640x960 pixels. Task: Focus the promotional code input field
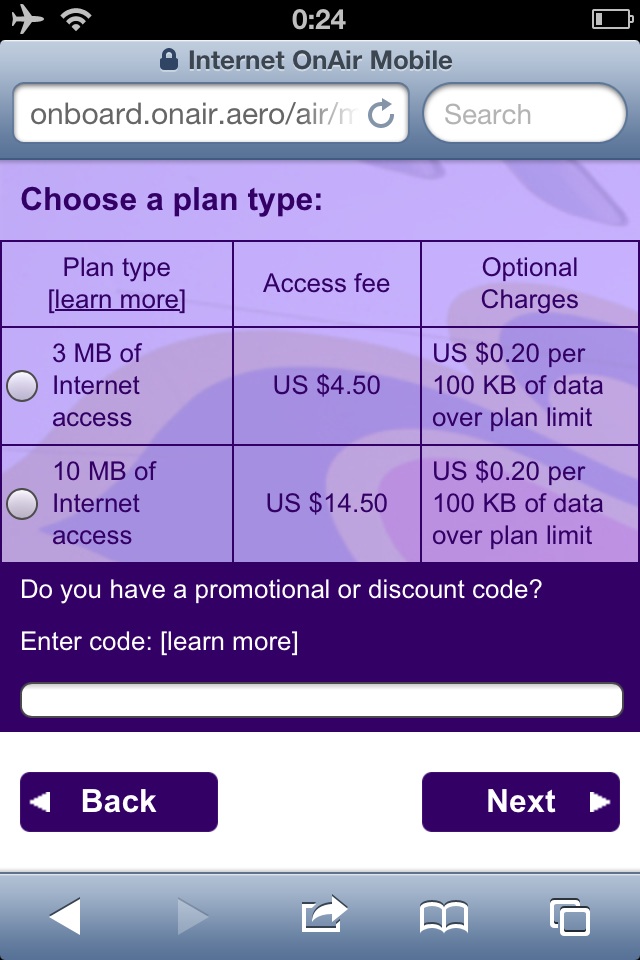(322, 699)
